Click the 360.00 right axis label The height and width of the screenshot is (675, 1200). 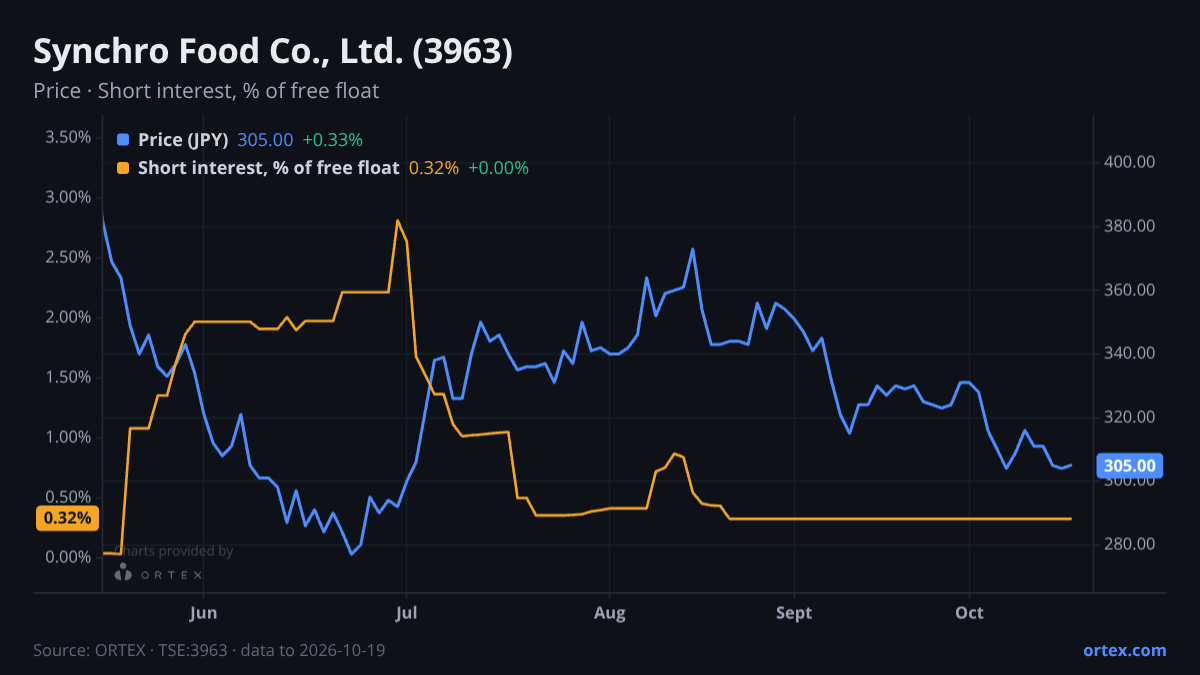[x=1130, y=290]
